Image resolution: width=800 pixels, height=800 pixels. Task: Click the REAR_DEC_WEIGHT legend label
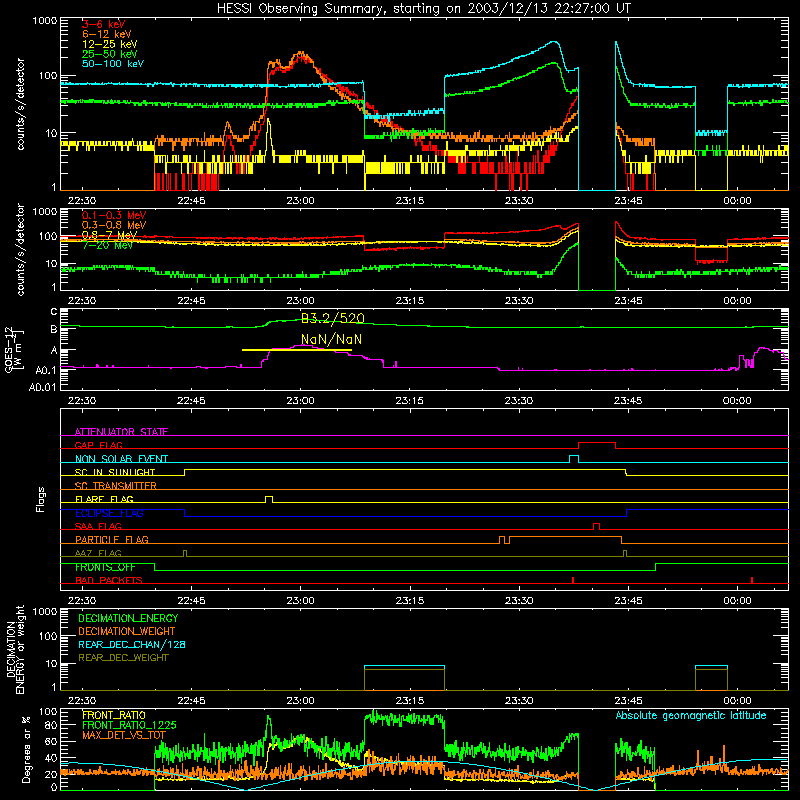tap(123, 658)
